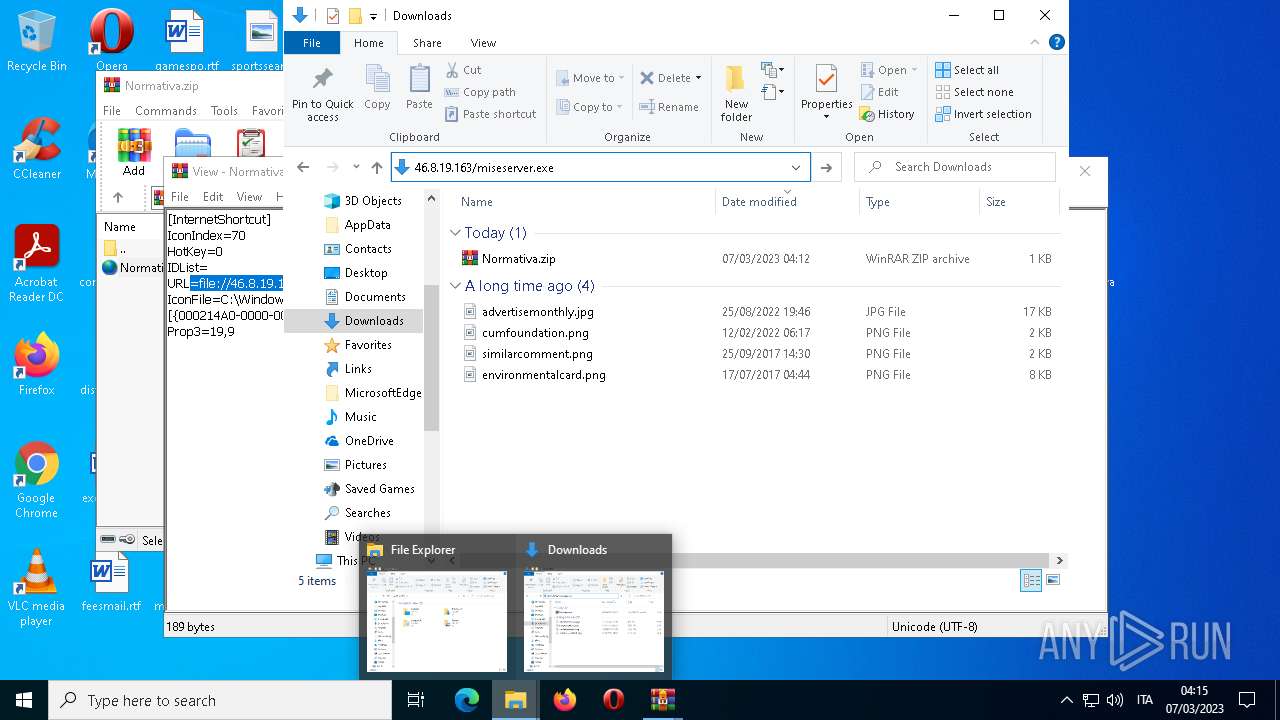Click the Search Downloads box

955,167
